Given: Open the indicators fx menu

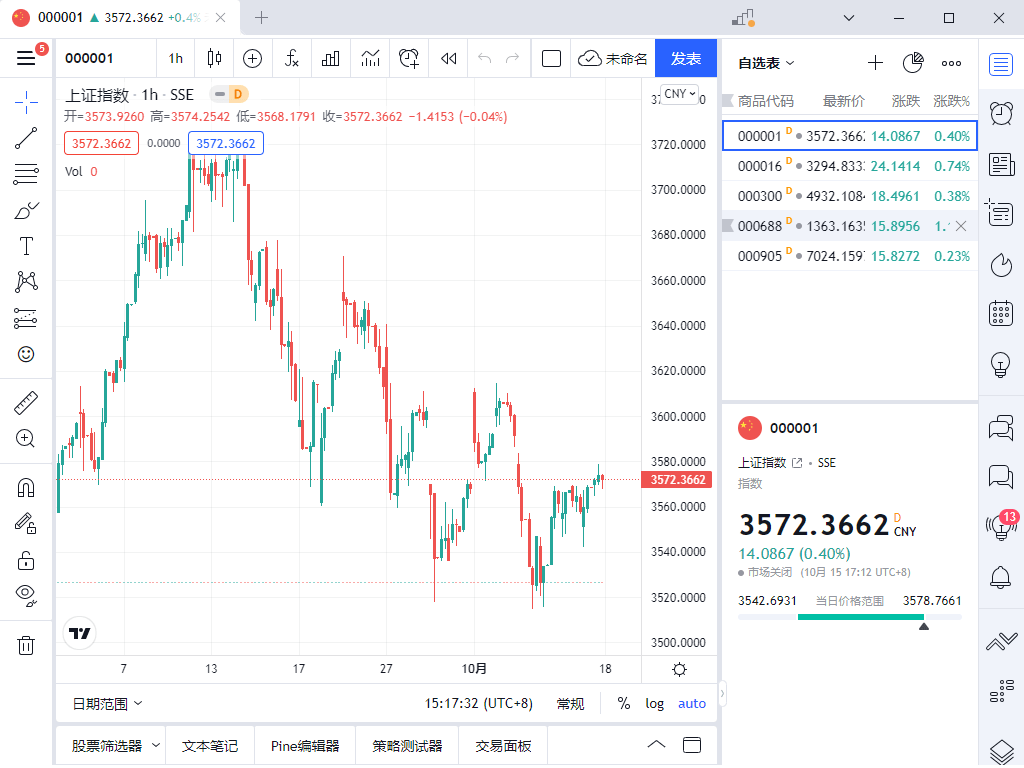Looking at the screenshot, I should click(x=291, y=58).
